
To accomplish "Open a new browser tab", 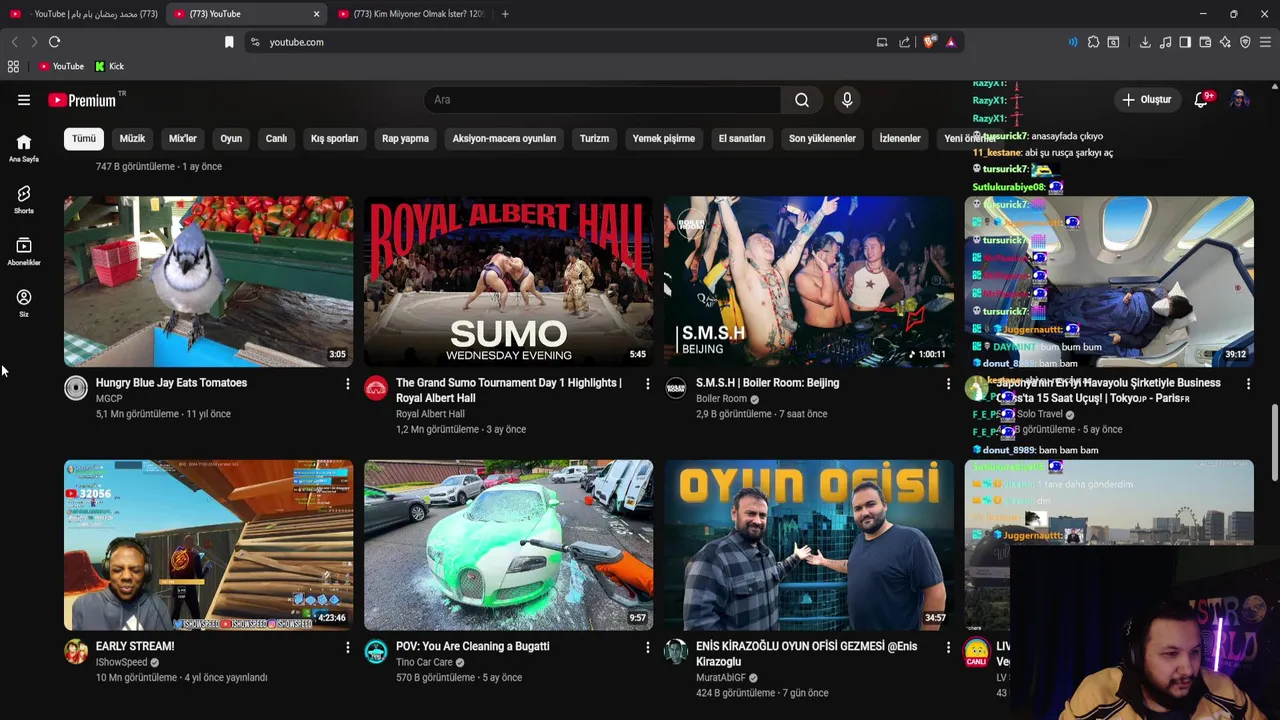I will [x=505, y=14].
